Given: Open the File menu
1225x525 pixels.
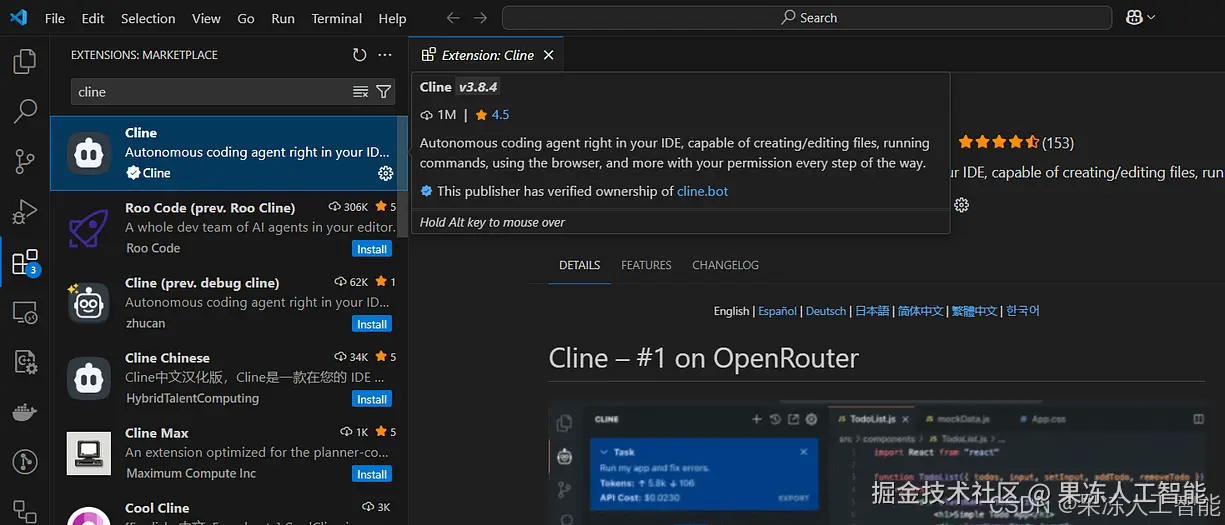Looking at the screenshot, I should (x=55, y=18).
